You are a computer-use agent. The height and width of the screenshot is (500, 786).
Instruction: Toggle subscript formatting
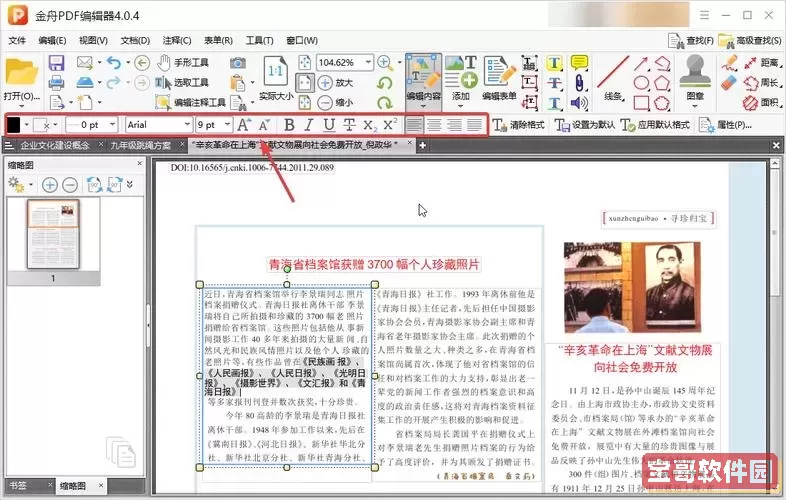(x=370, y=125)
